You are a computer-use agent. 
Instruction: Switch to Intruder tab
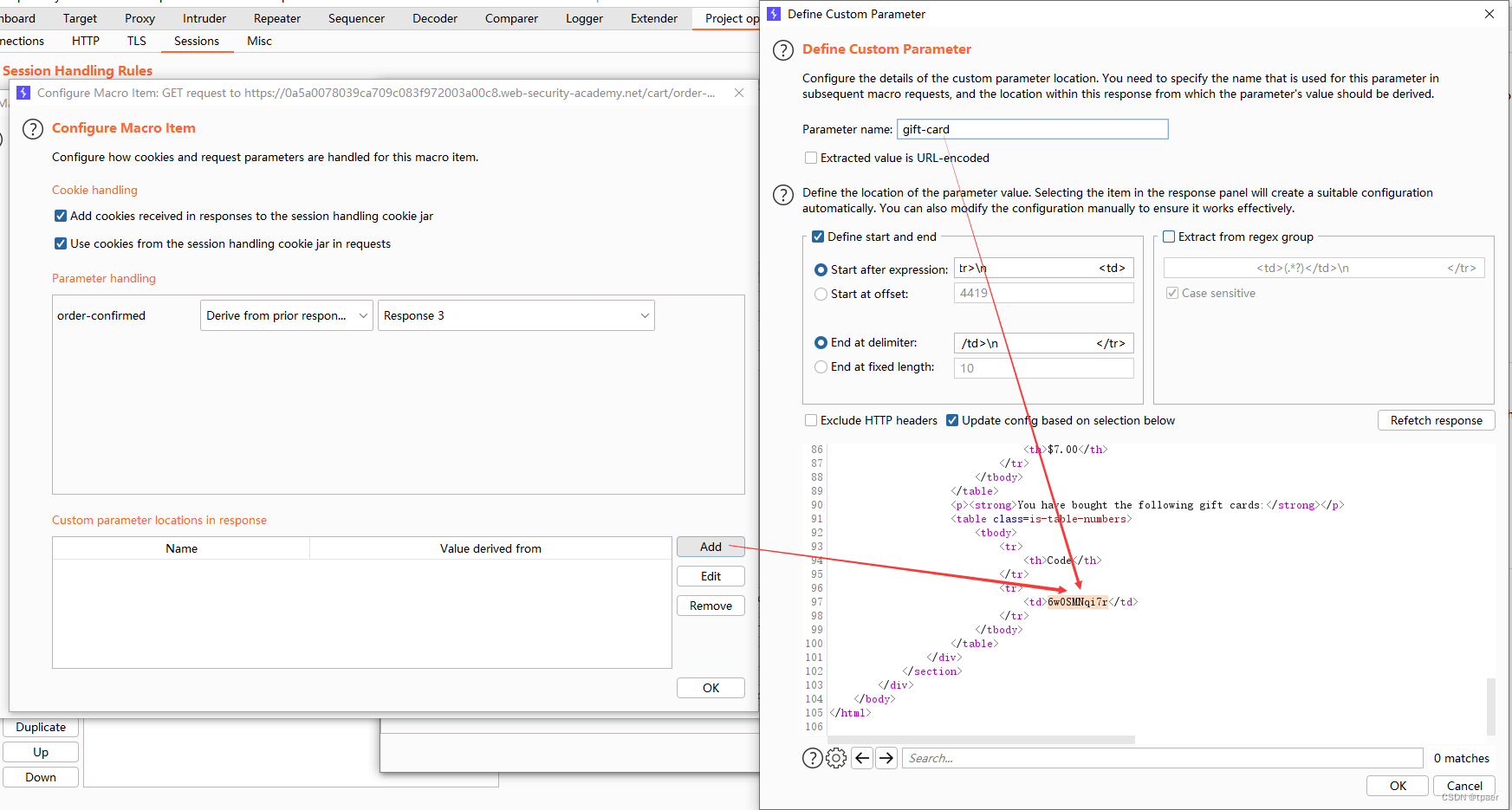pos(204,18)
